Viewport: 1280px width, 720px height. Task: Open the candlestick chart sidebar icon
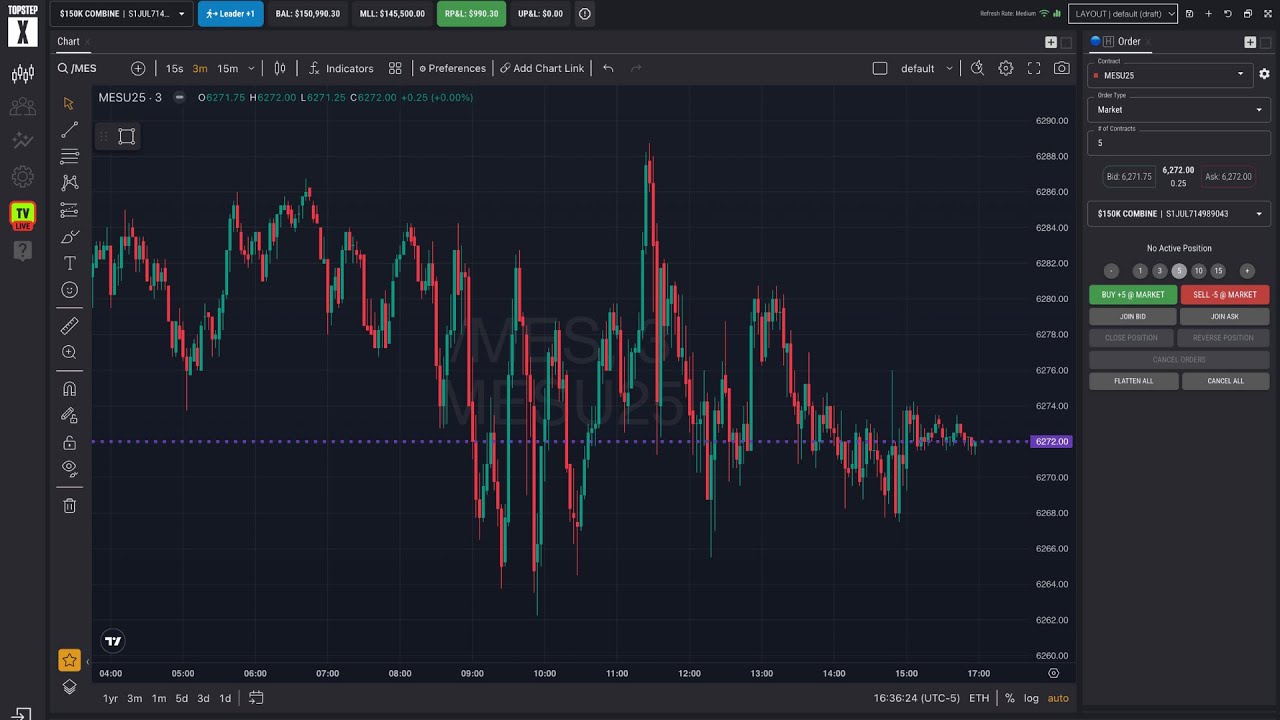click(22, 75)
